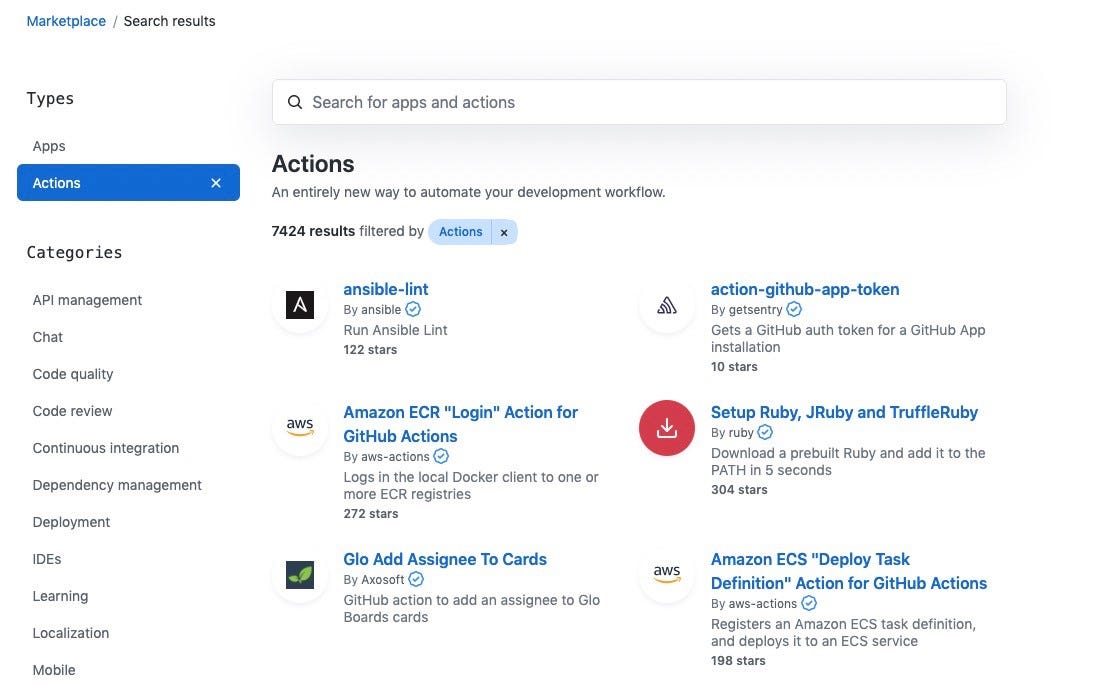Focus the Search for apps and actions field
The width and height of the screenshot is (1115, 689).
click(639, 102)
